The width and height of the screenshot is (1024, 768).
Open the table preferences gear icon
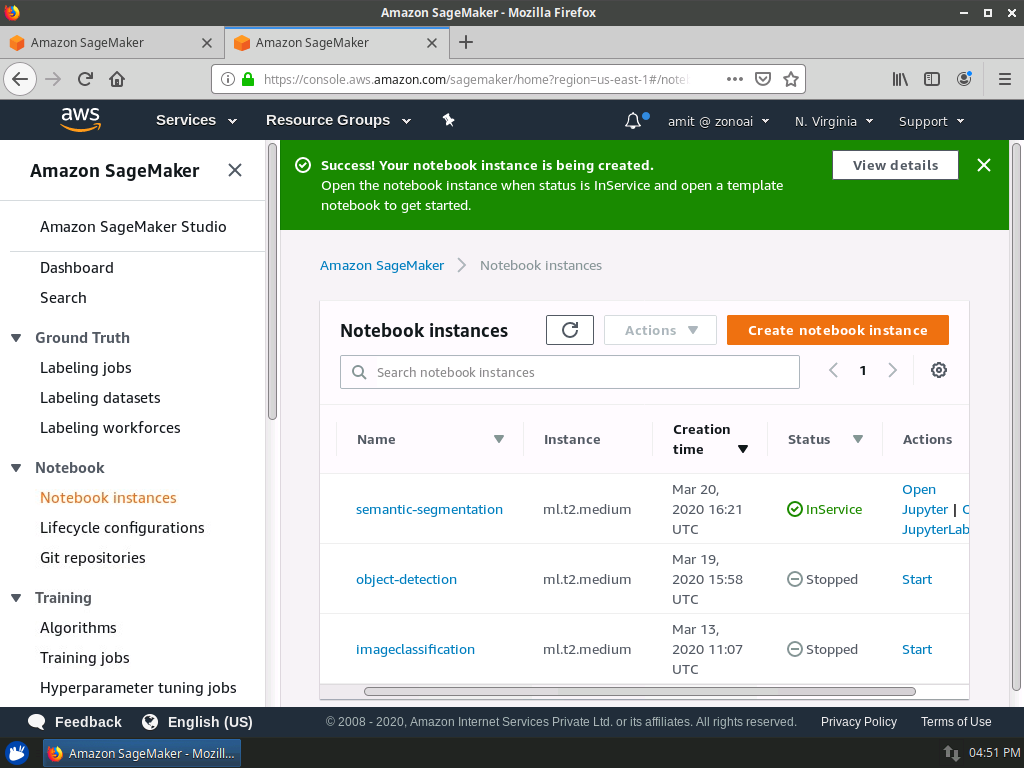point(938,370)
